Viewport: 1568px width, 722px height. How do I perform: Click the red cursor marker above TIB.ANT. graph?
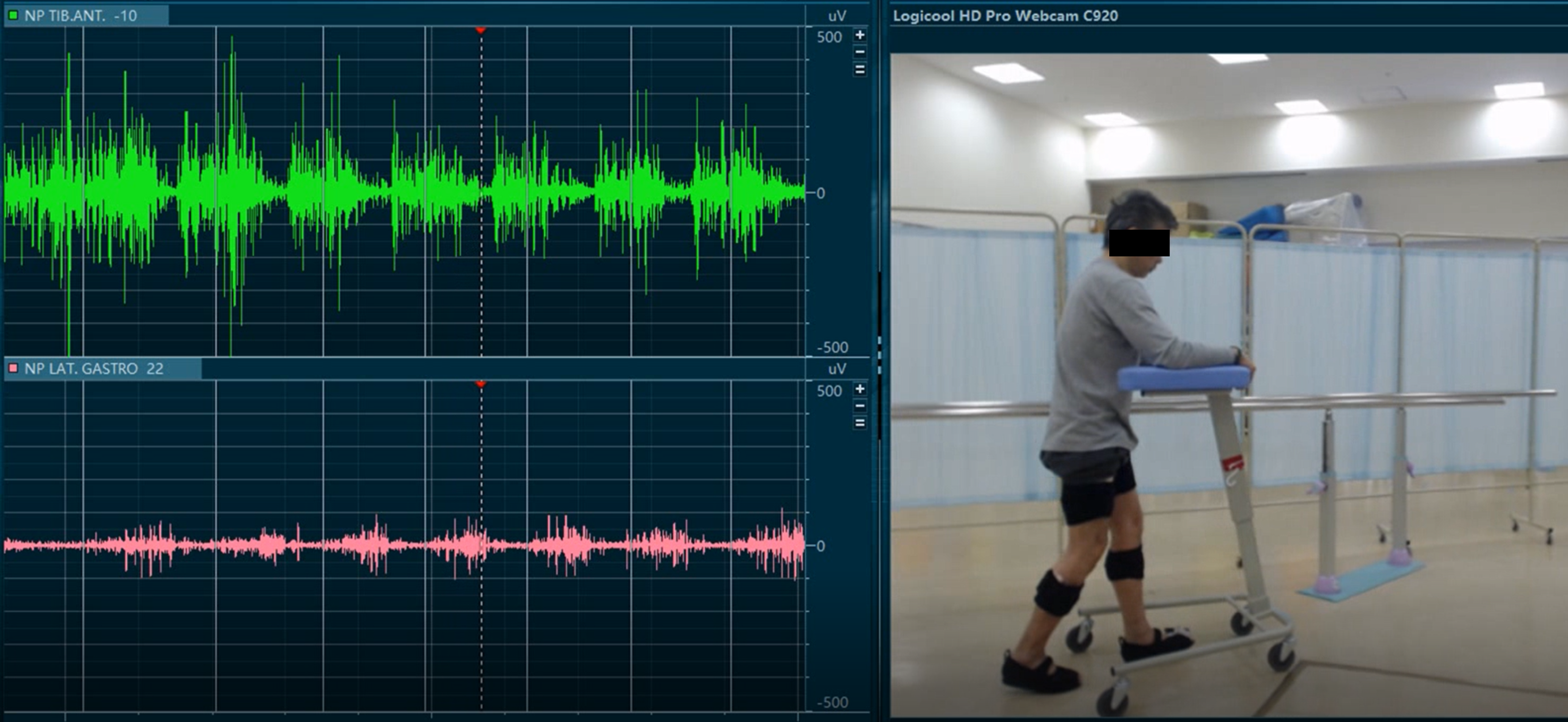coord(480,30)
